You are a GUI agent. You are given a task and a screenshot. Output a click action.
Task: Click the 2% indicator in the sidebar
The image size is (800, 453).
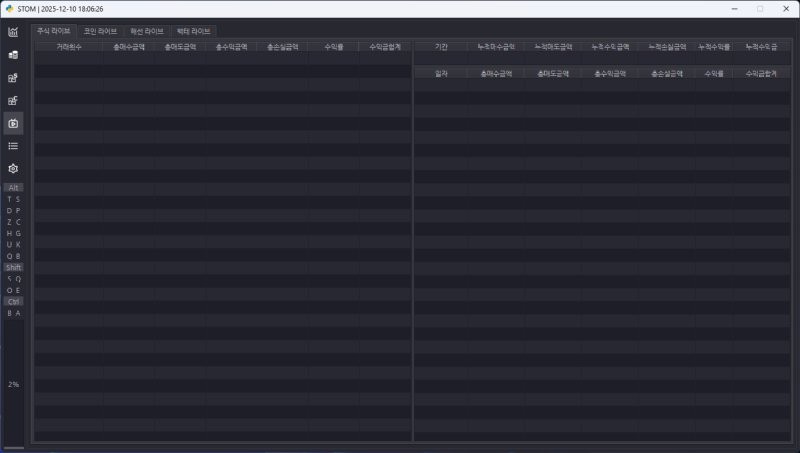(x=13, y=384)
